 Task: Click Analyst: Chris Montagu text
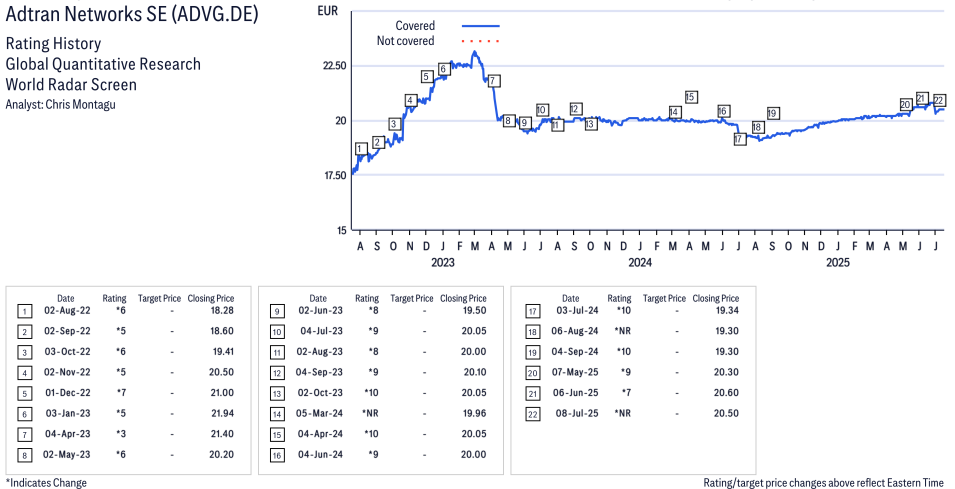pos(60,104)
